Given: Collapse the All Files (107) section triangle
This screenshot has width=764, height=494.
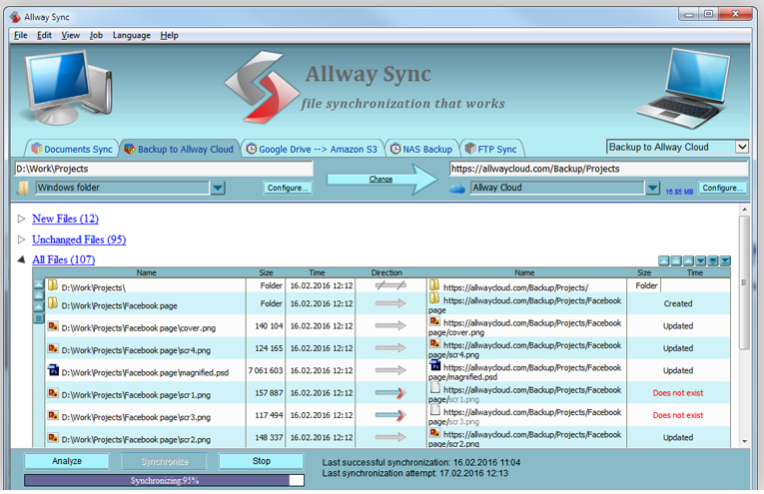Looking at the screenshot, I should click(x=21, y=260).
